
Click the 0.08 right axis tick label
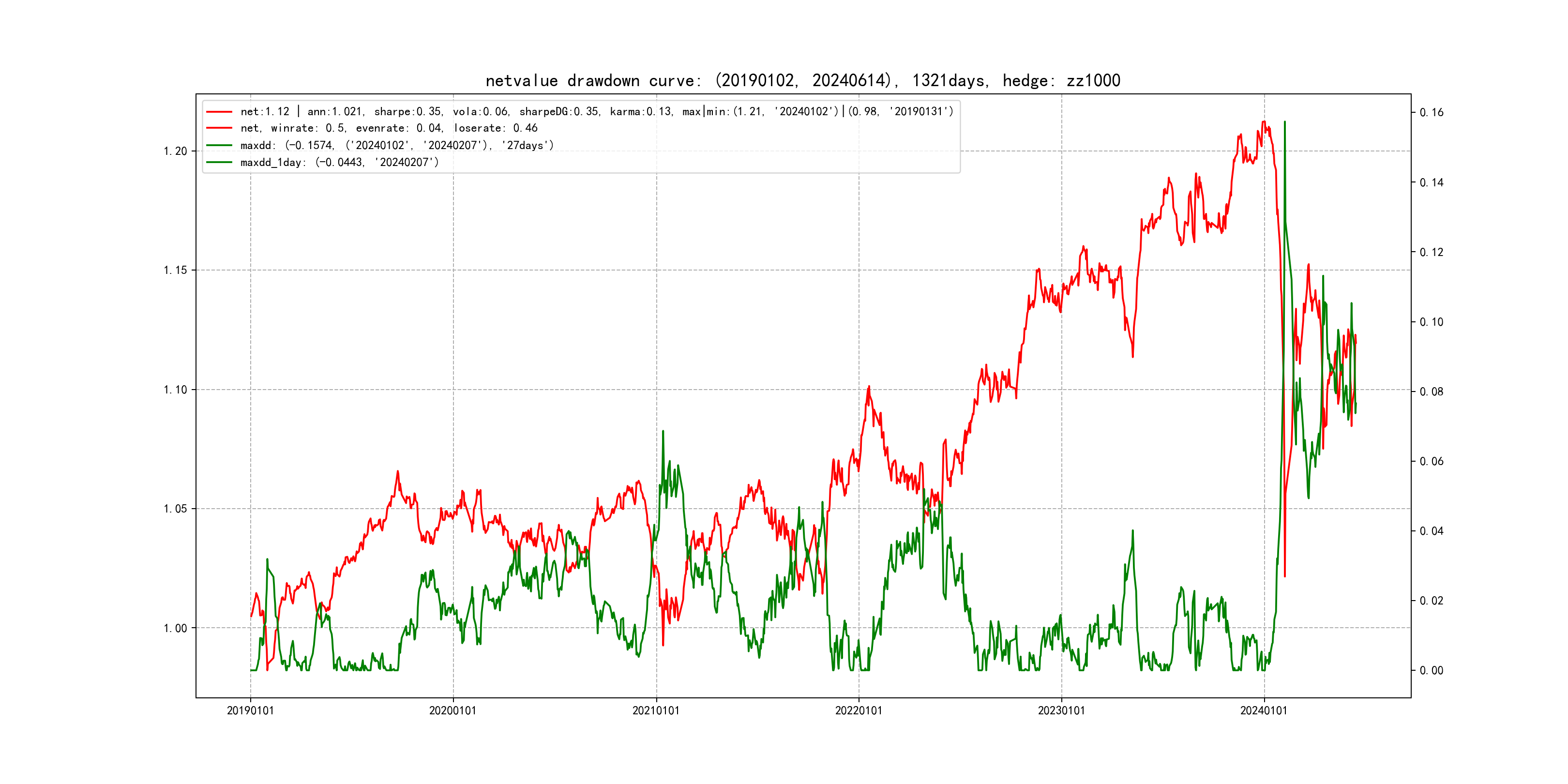tap(1431, 392)
